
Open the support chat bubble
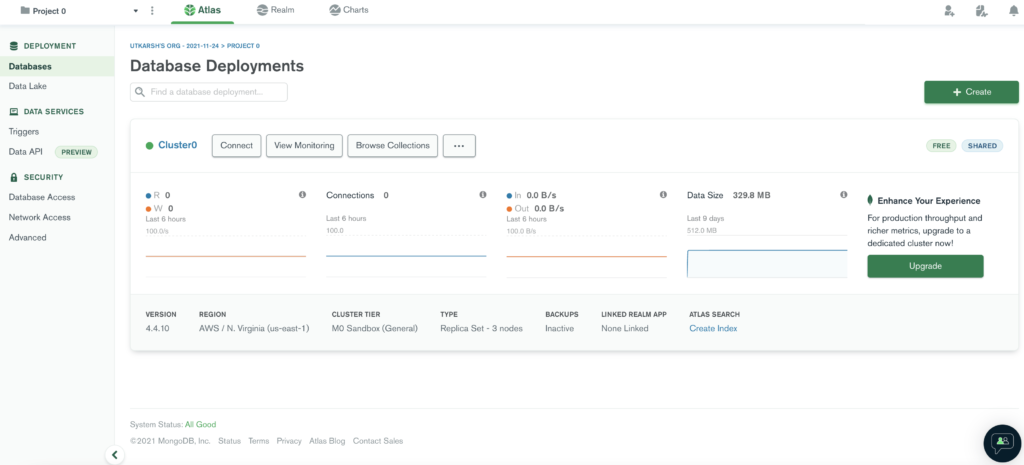pos(1001,442)
